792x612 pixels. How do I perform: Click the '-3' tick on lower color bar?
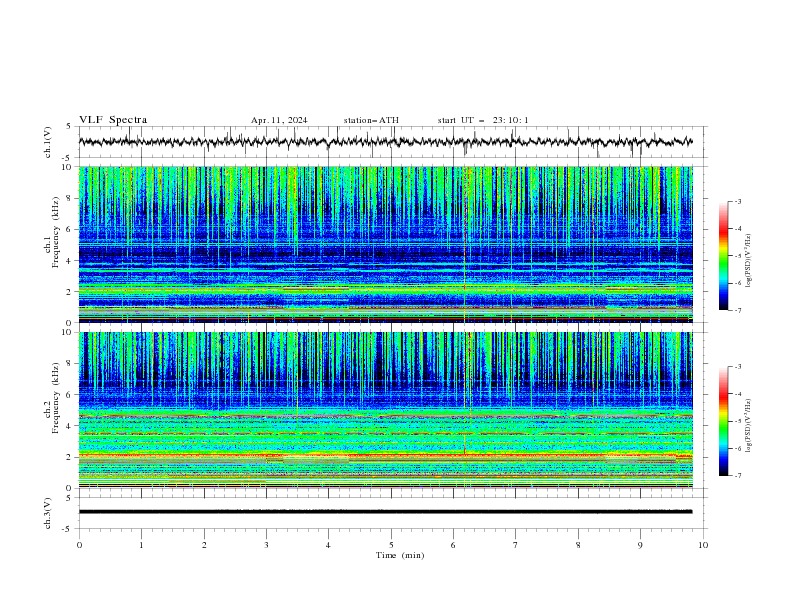click(737, 367)
